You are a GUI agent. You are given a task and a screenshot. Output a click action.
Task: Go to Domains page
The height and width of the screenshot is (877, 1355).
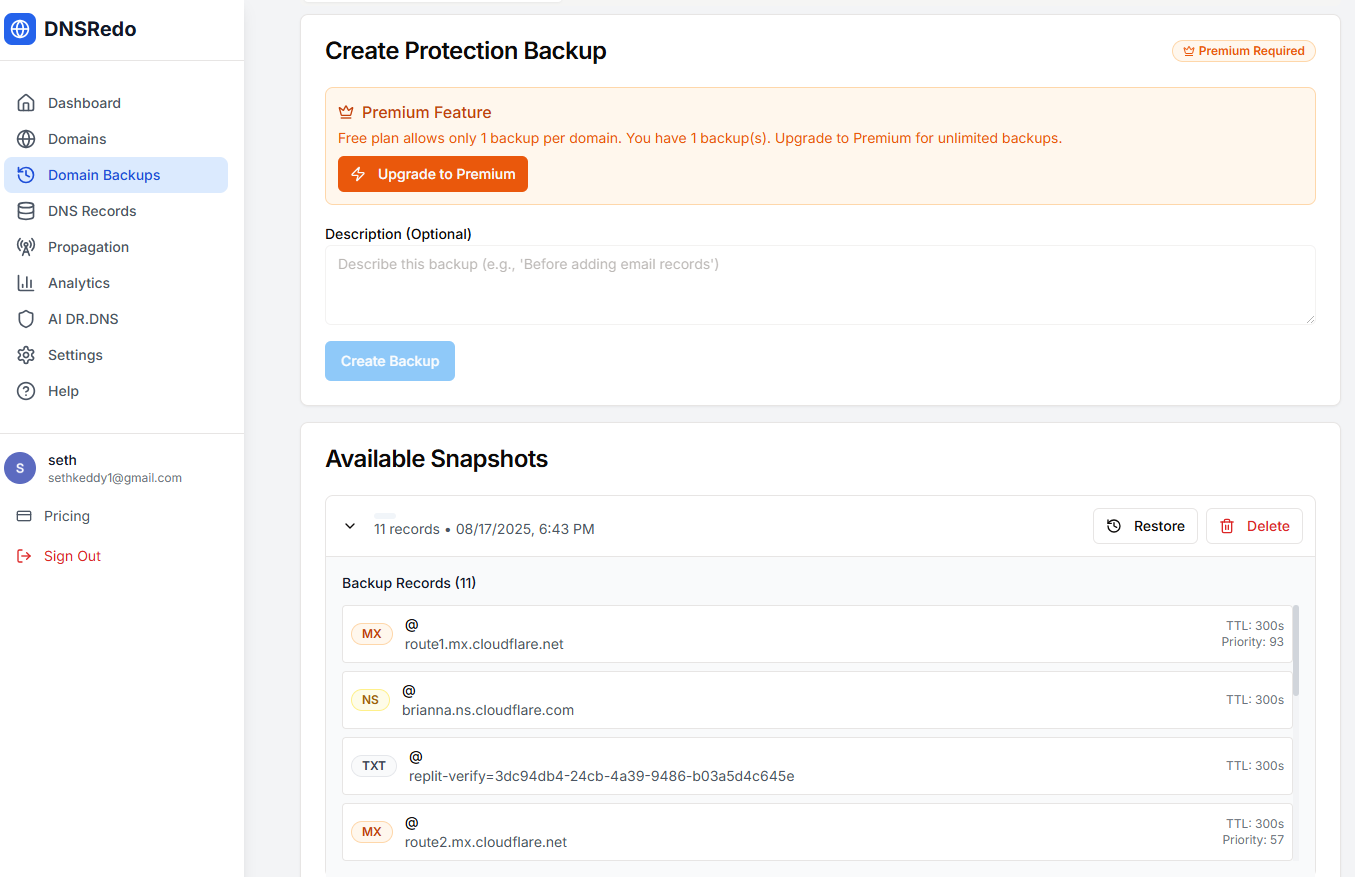point(116,139)
